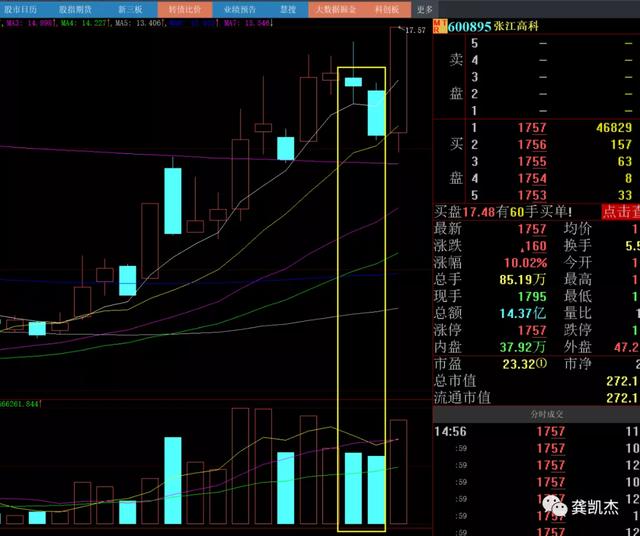Screen dimensions: 640x536
Task: Click the MA5: 13.406 indicator label
Action: click(140, 23)
